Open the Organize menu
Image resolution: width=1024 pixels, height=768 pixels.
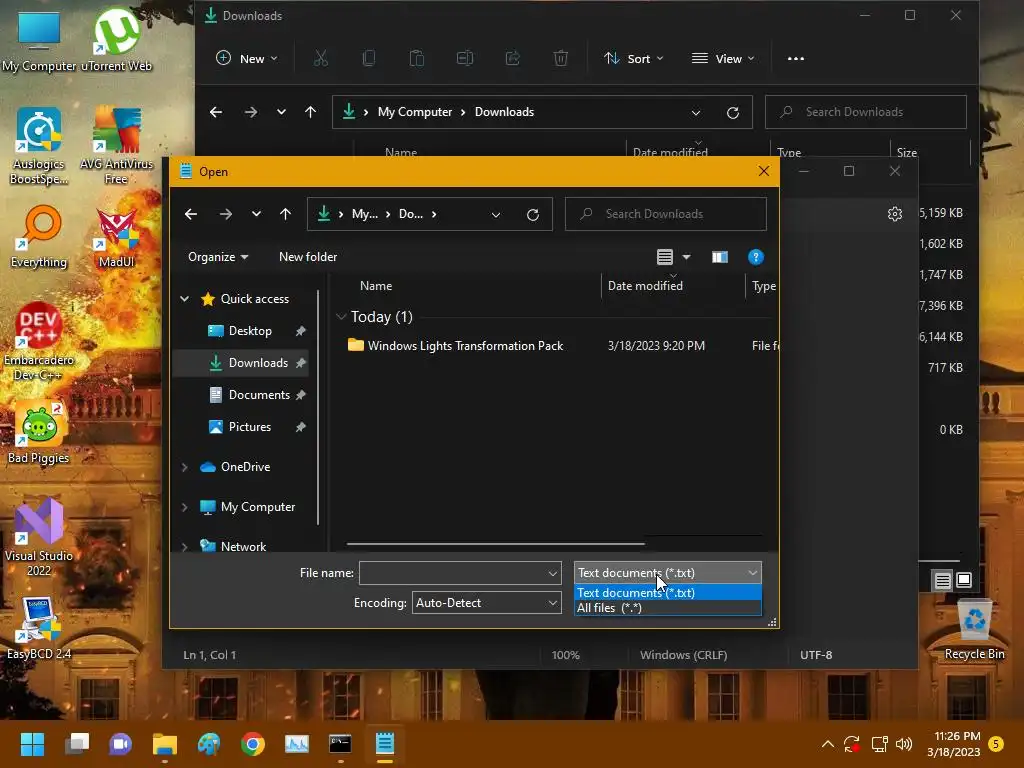(217, 257)
